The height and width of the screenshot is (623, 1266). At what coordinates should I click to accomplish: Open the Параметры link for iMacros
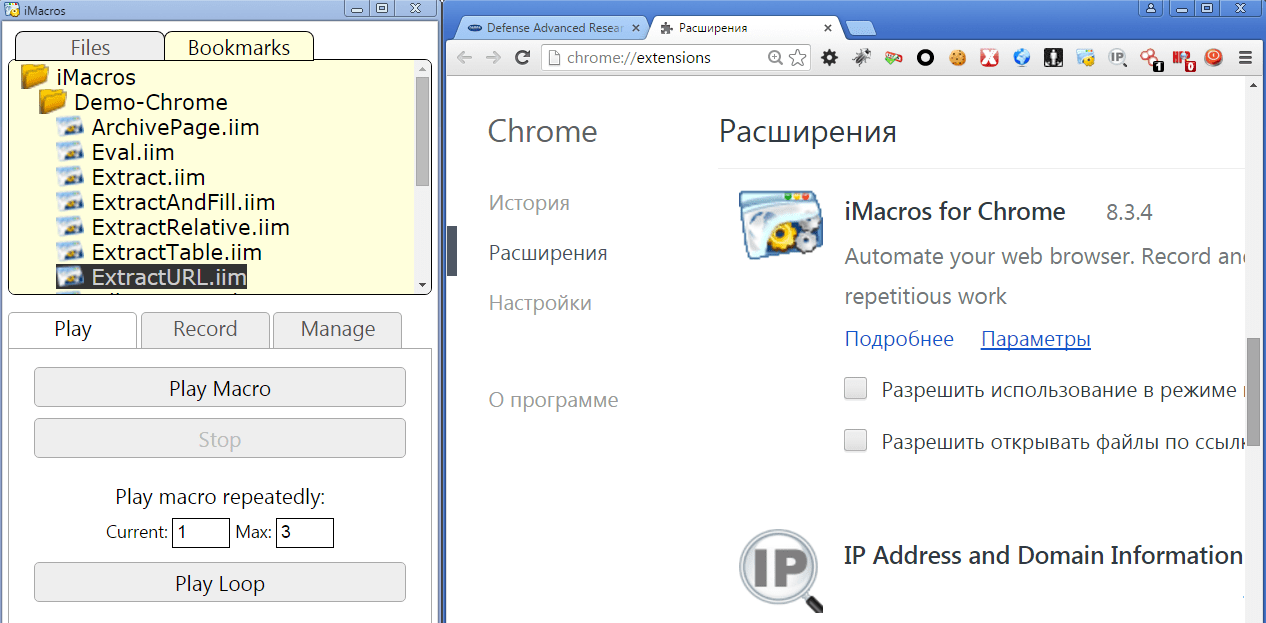point(1035,339)
